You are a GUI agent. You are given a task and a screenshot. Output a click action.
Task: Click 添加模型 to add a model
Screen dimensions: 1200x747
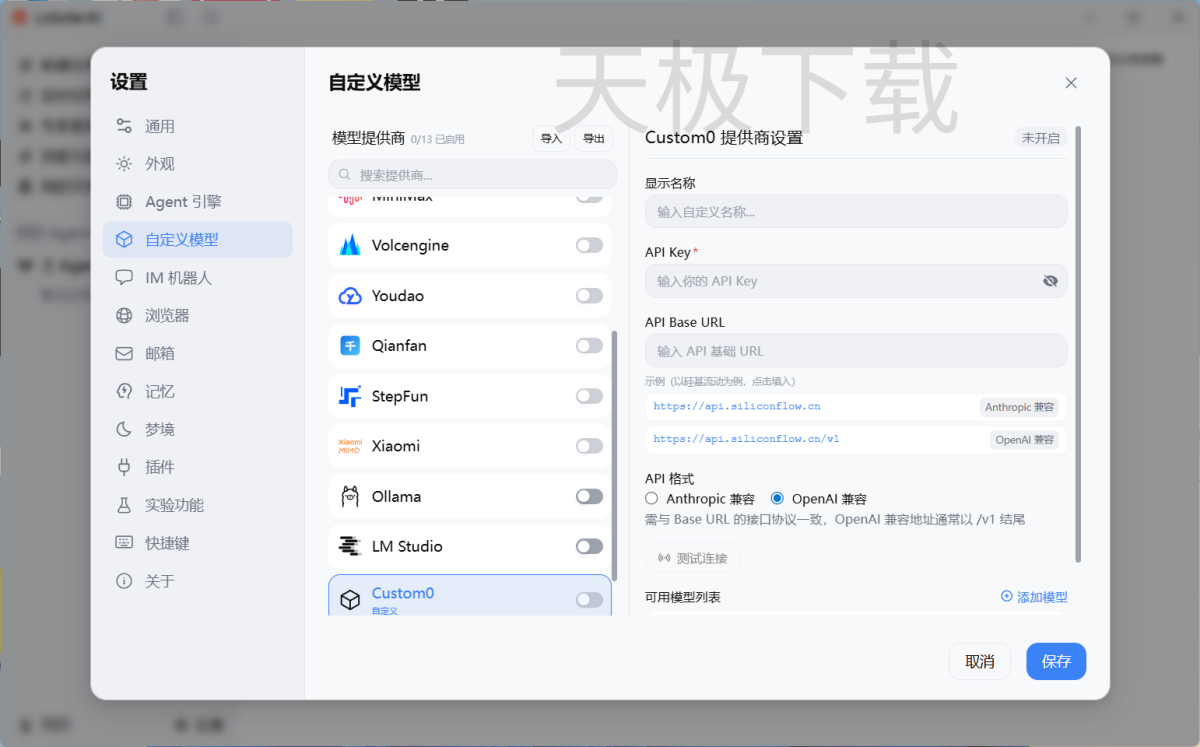[1034, 597]
